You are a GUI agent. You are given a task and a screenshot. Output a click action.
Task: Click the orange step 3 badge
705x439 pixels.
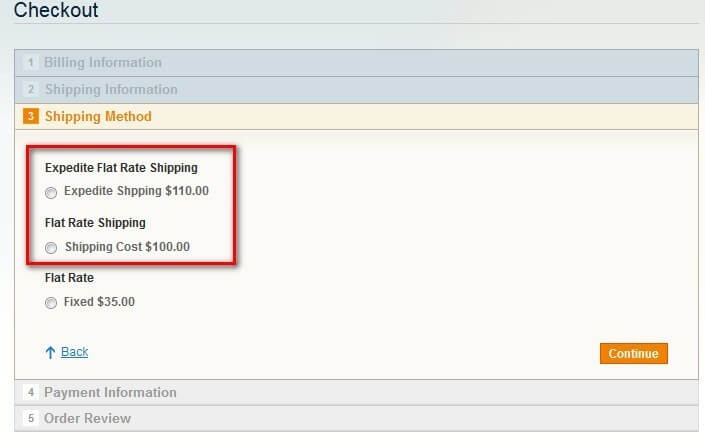click(31, 116)
